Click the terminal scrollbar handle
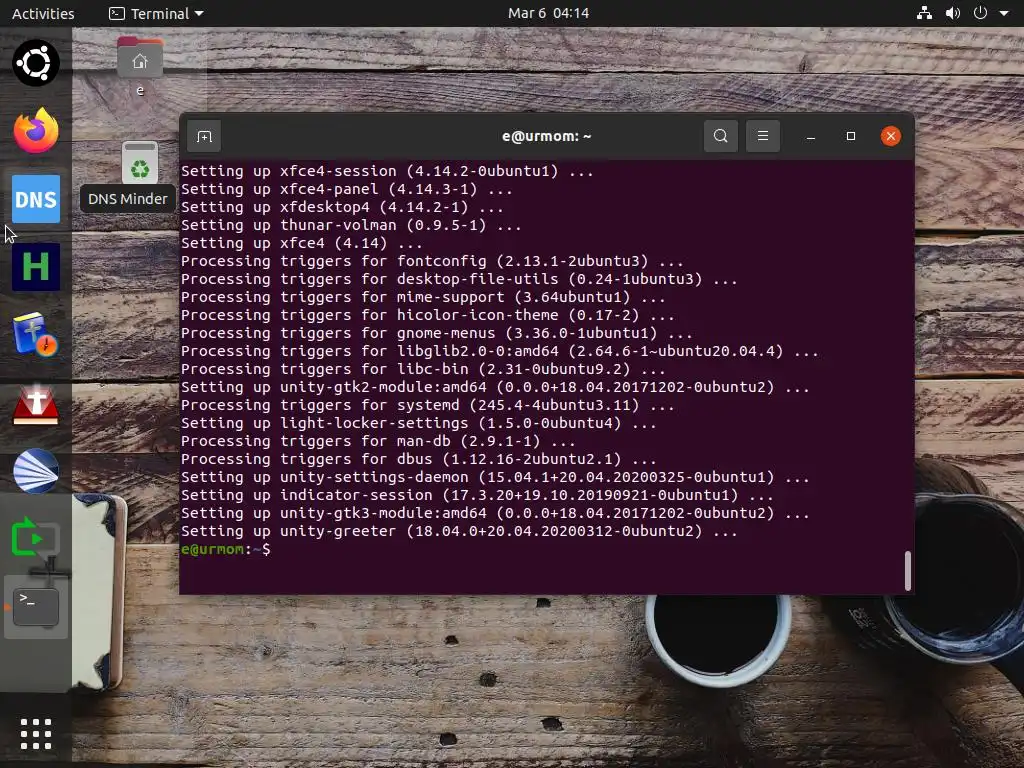This screenshot has width=1024, height=768. [907, 571]
